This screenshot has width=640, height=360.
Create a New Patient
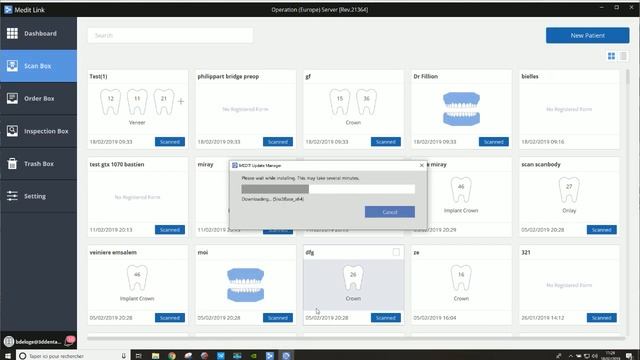(x=587, y=36)
